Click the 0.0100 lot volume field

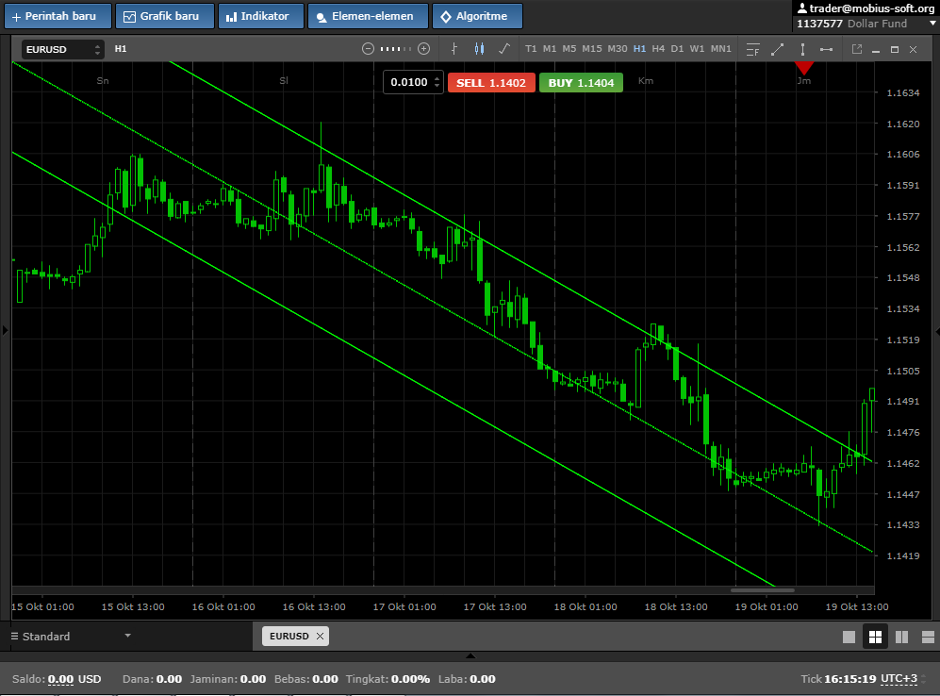(409, 82)
